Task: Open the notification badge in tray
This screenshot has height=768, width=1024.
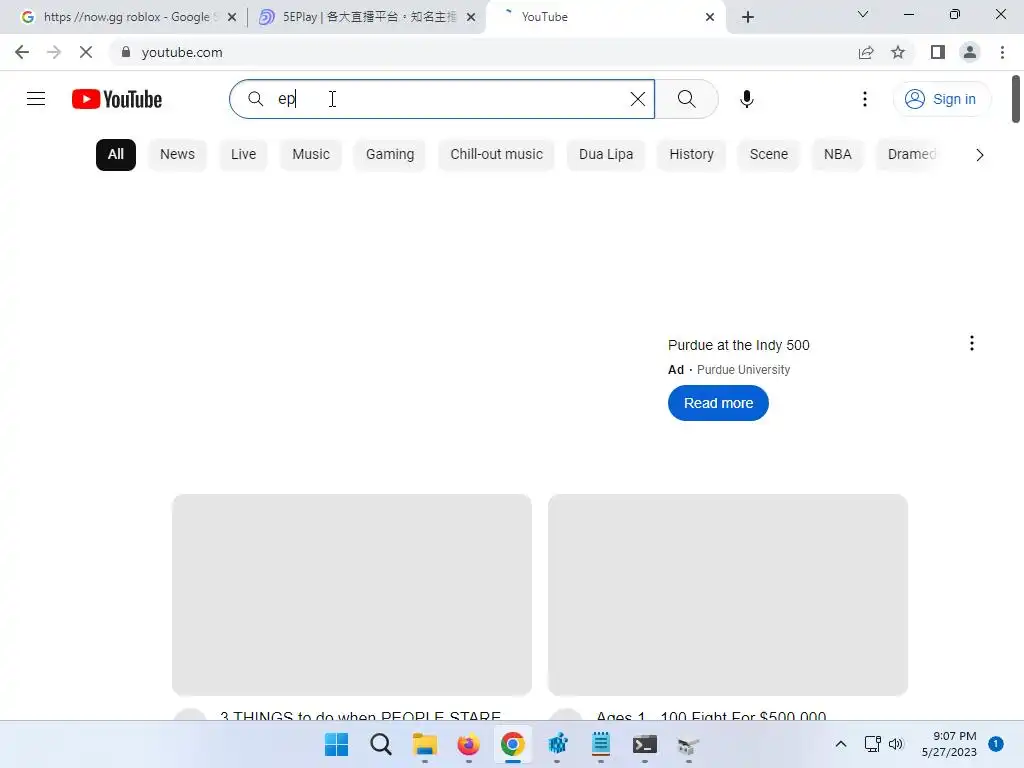Action: point(995,744)
